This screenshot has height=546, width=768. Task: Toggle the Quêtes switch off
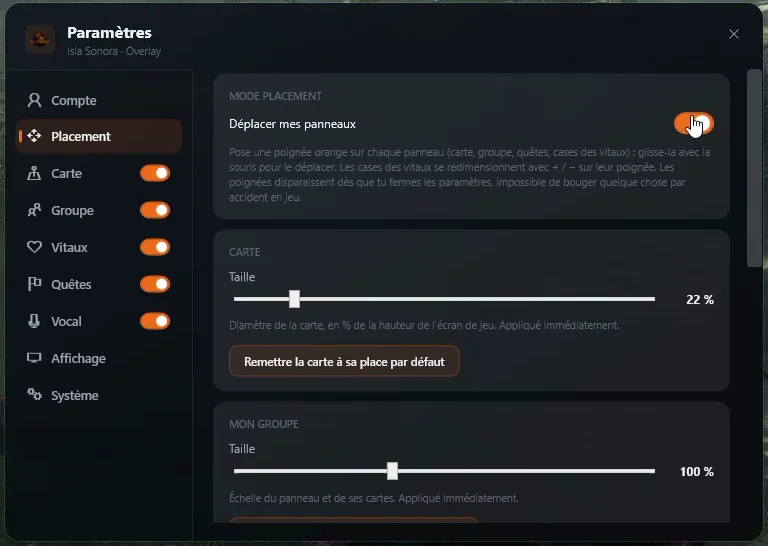[155, 284]
